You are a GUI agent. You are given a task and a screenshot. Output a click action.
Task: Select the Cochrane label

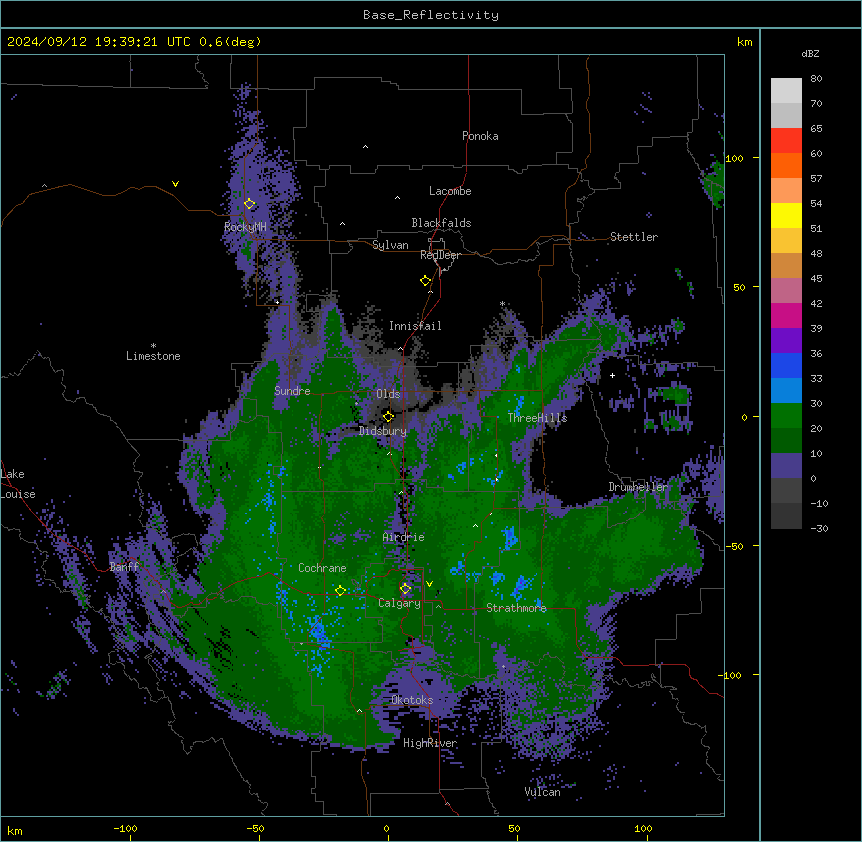(322, 568)
